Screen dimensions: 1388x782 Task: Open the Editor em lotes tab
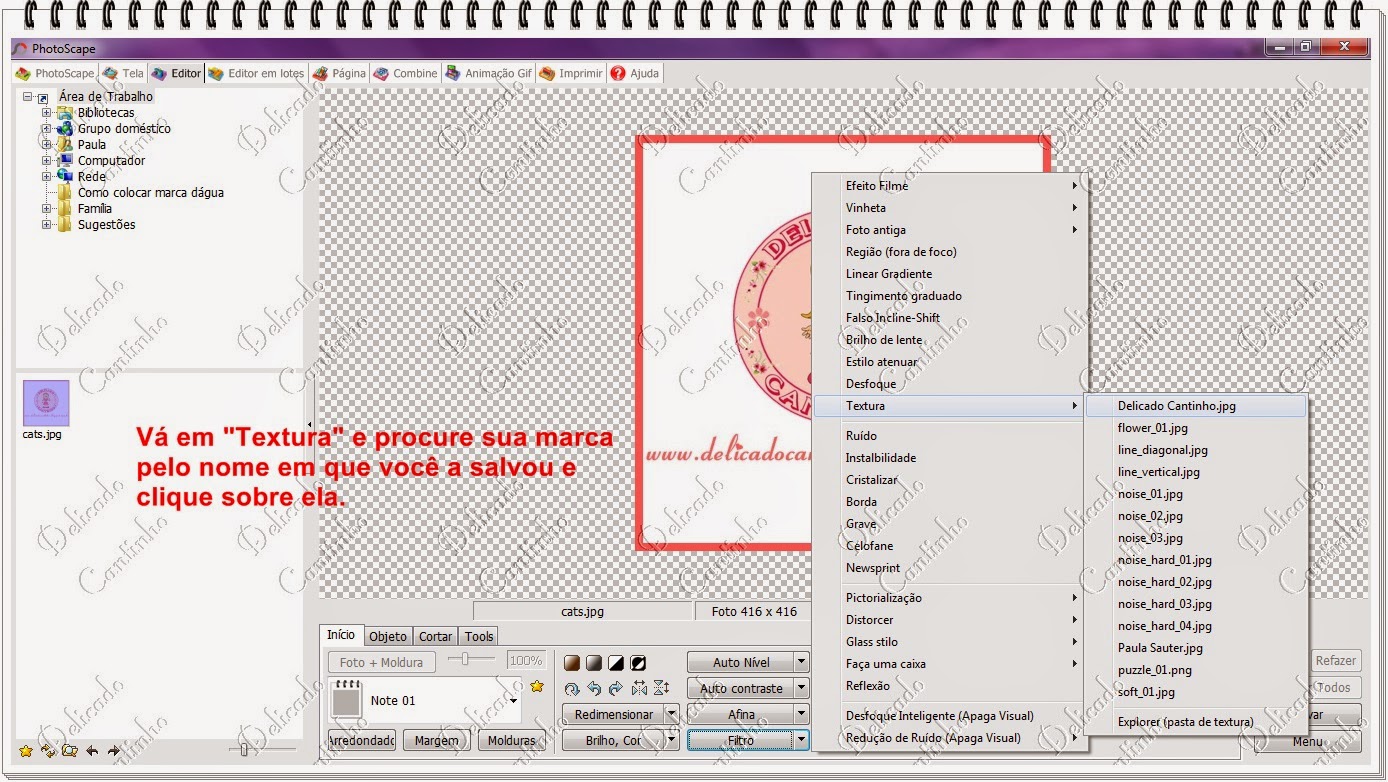point(256,73)
